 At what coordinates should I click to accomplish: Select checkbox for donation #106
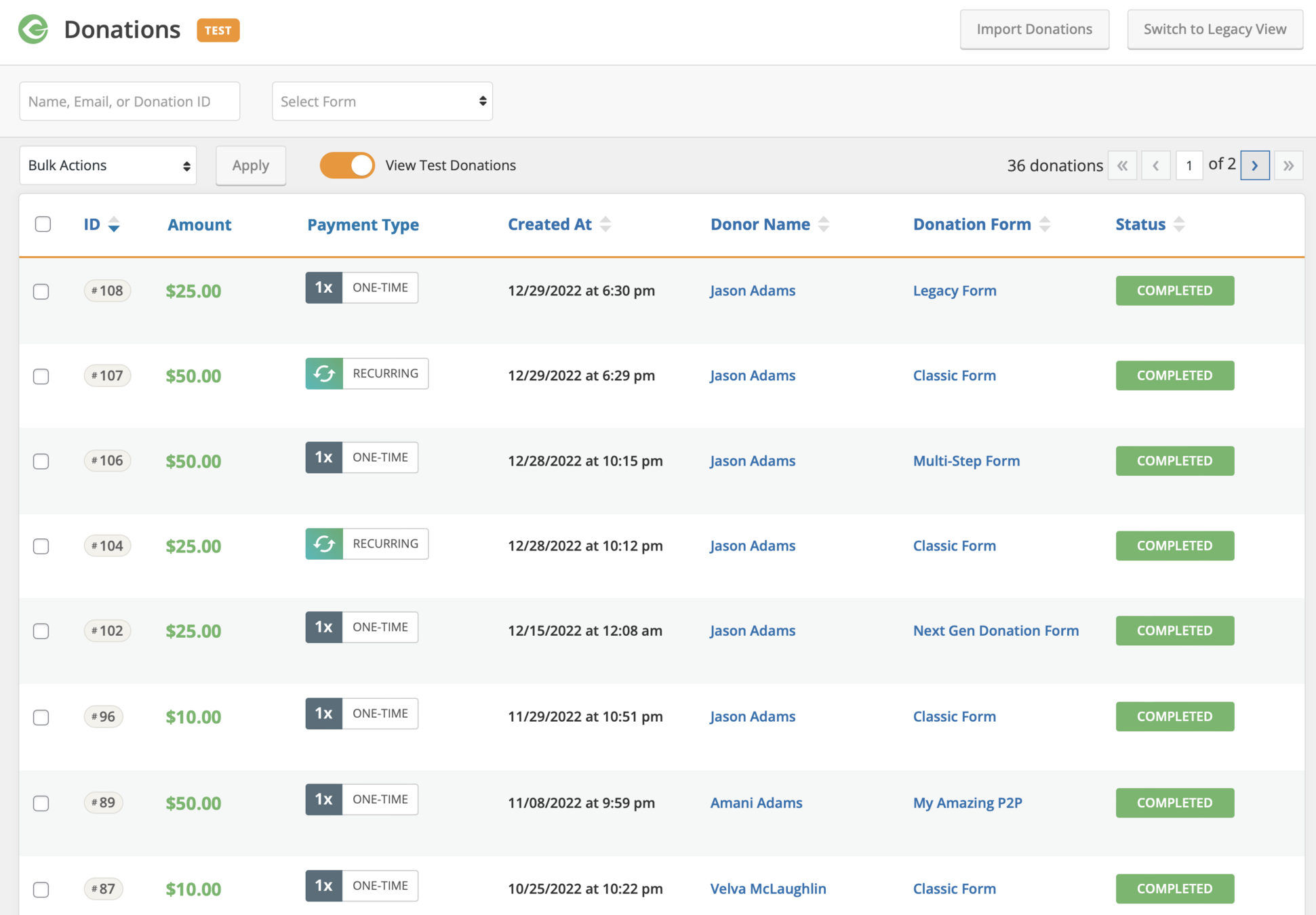coord(41,461)
